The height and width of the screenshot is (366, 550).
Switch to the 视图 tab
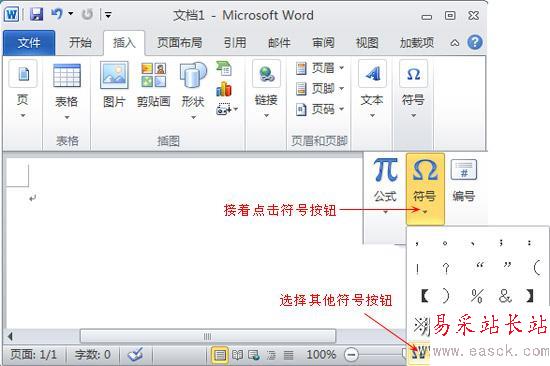tap(367, 43)
